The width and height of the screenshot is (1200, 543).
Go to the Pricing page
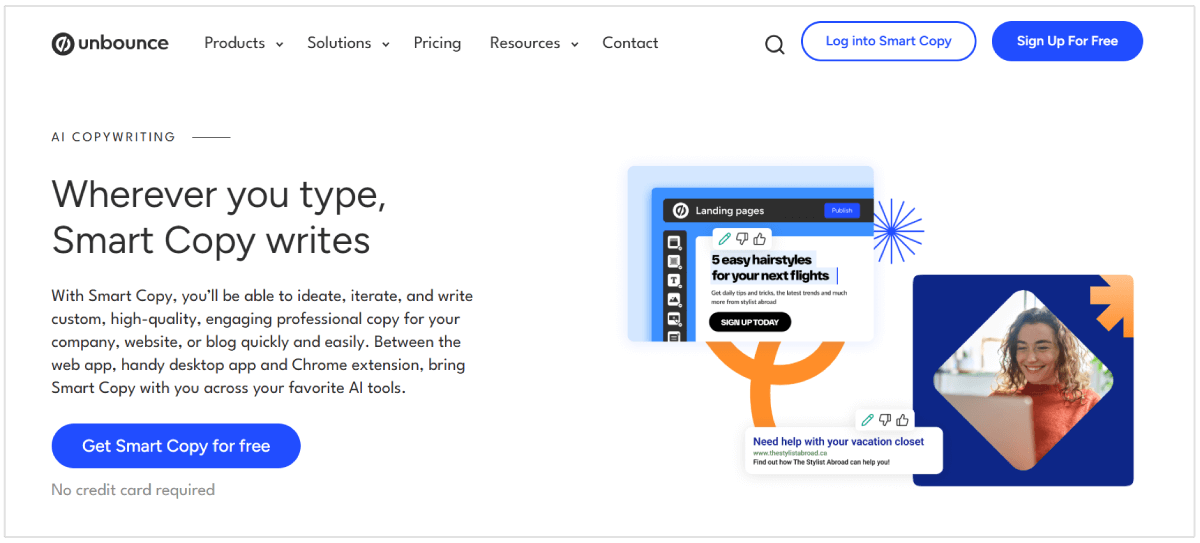coord(437,43)
